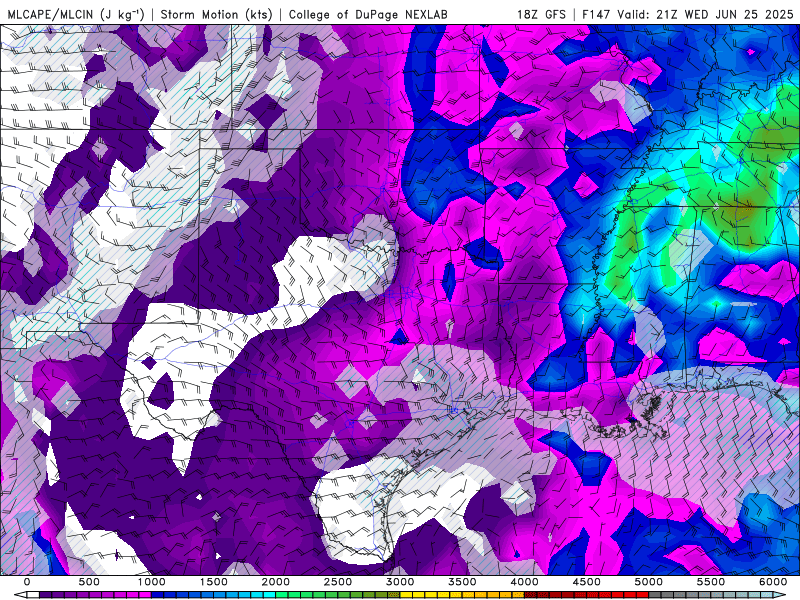Click the 5000 tick label on the color bar
The height and width of the screenshot is (600, 800).
pyautogui.click(x=648, y=582)
